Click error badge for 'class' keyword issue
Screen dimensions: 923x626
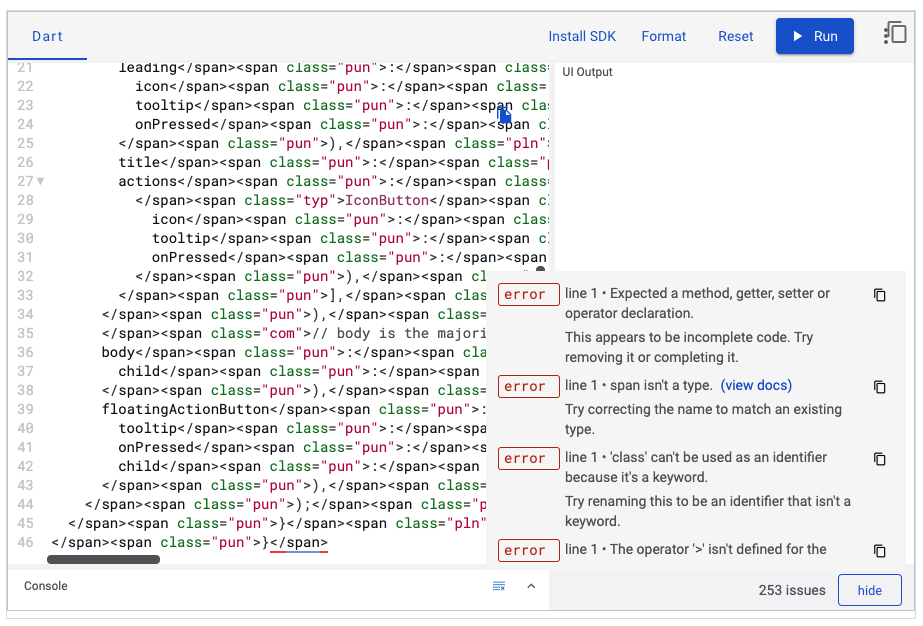tap(528, 458)
